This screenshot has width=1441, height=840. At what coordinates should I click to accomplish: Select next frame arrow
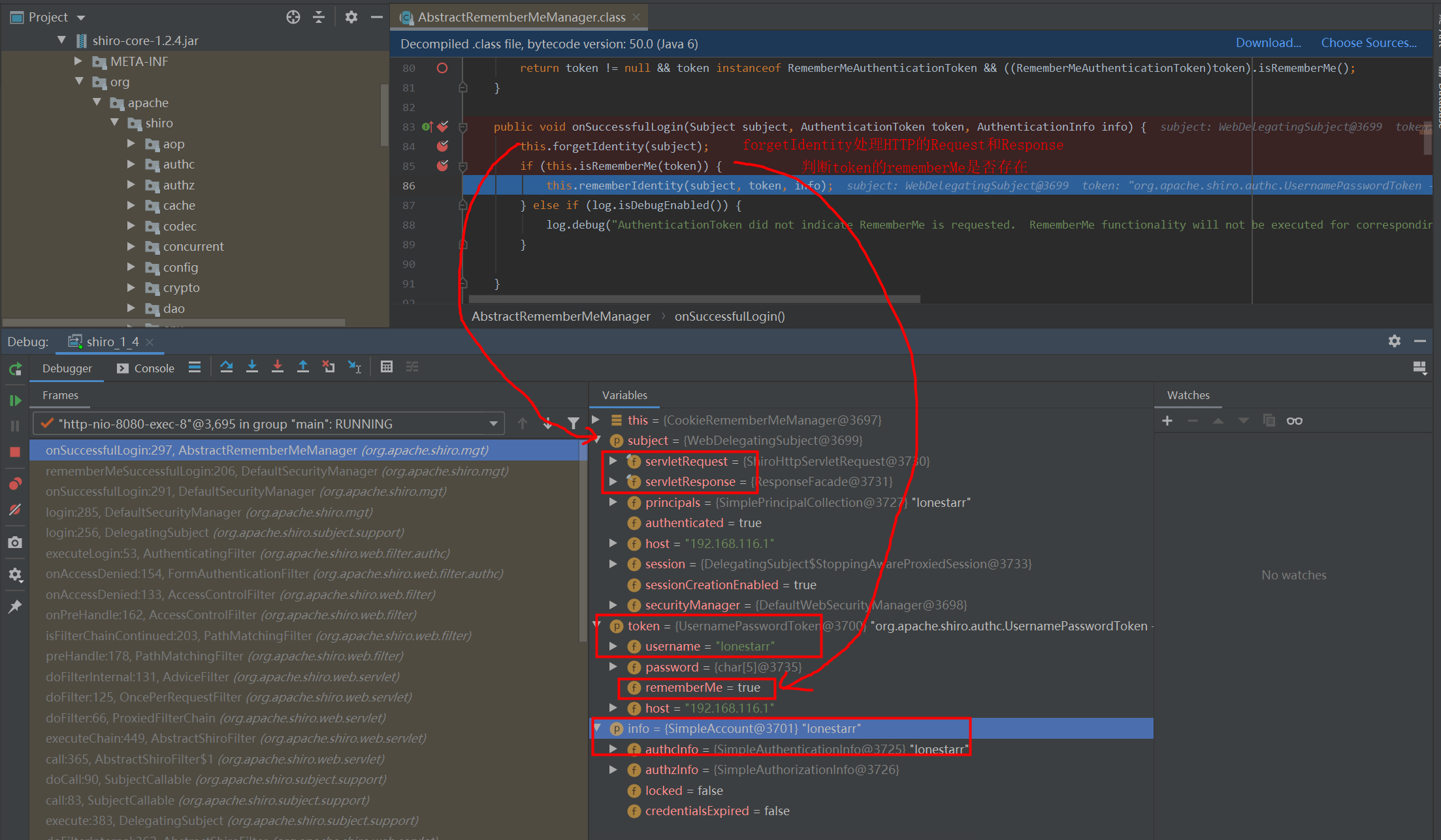coord(547,423)
